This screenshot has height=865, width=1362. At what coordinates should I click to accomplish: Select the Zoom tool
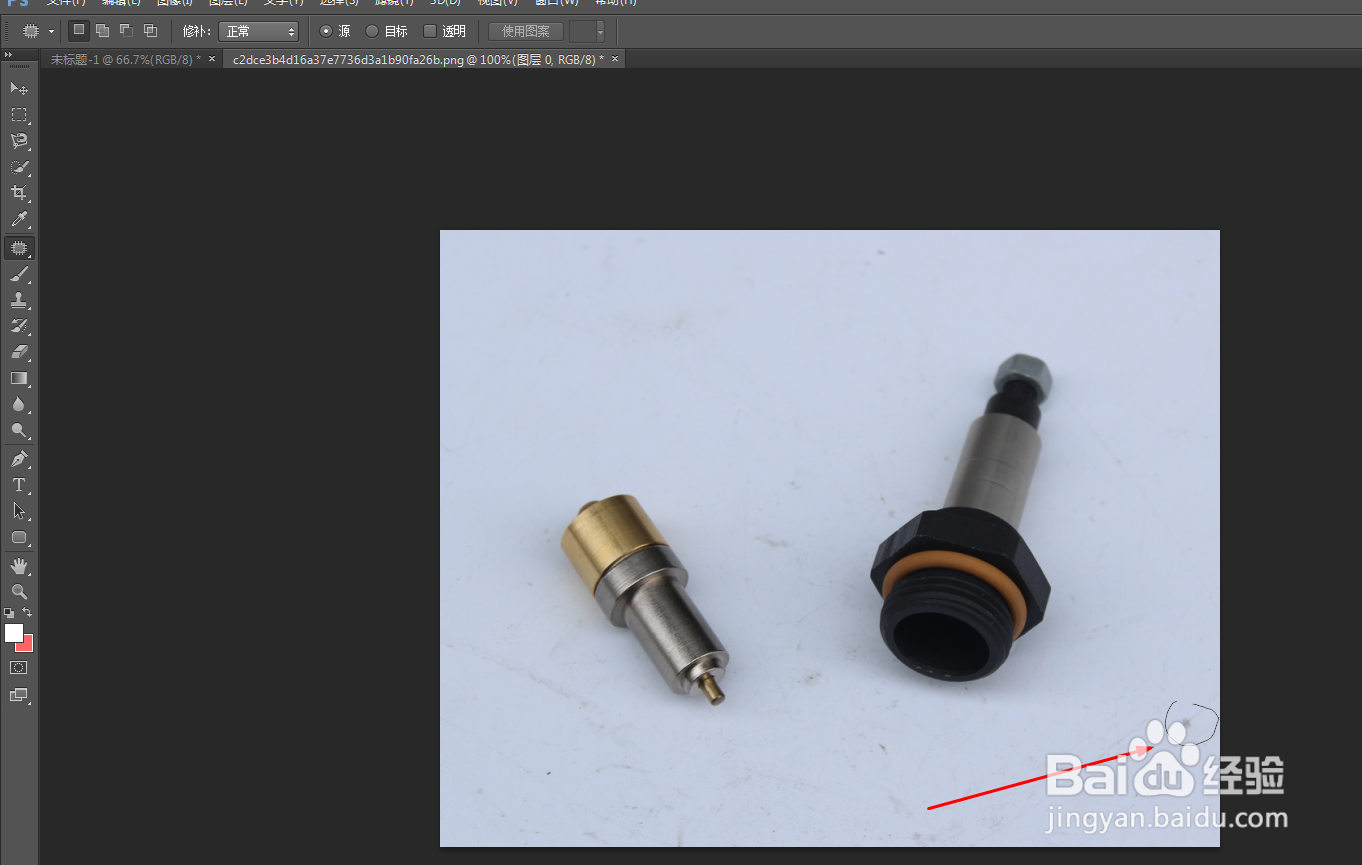[19, 592]
